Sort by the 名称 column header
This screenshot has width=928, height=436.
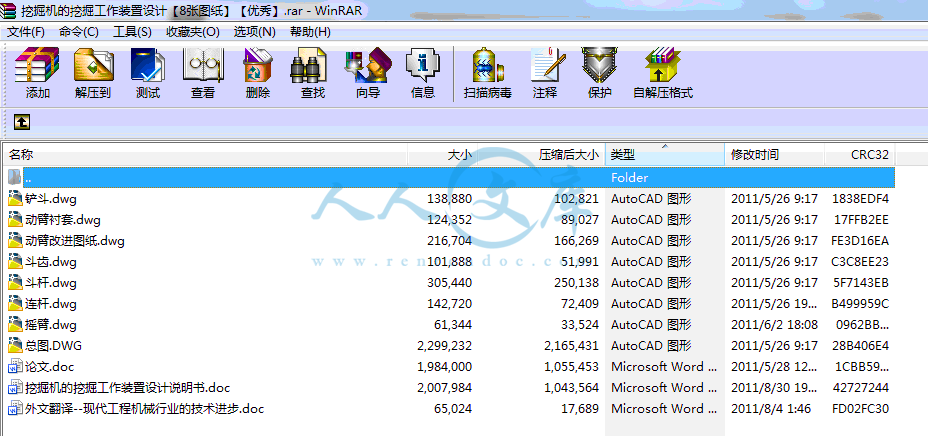[206, 155]
